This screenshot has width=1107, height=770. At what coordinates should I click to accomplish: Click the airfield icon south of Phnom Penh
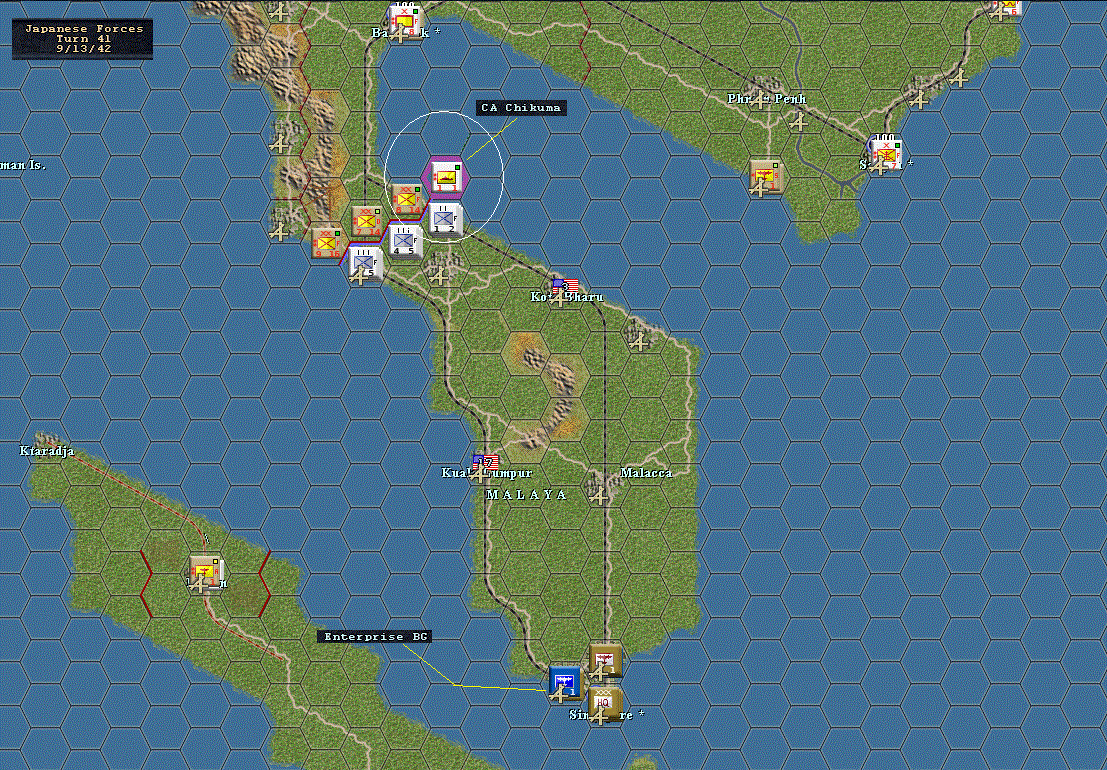798,123
